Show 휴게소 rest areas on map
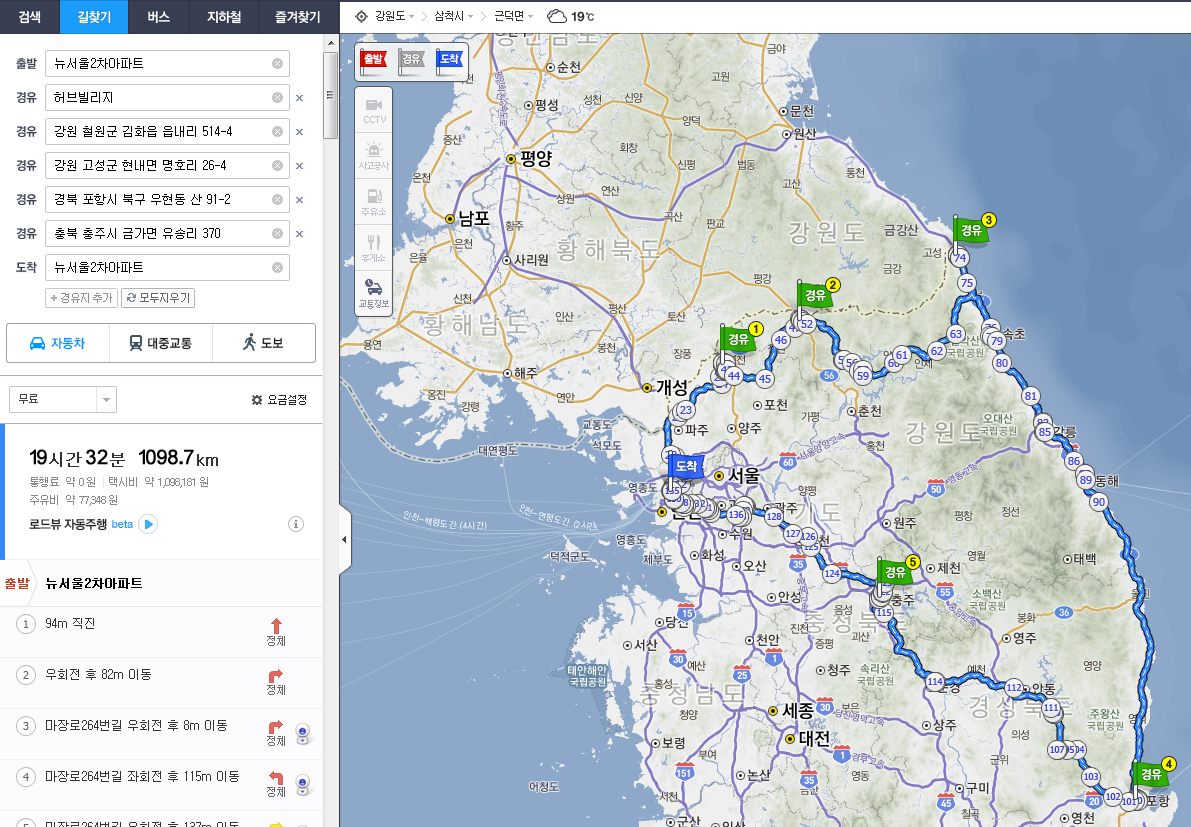The height and width of the screenshot is (827, 1191). (374, 247)
